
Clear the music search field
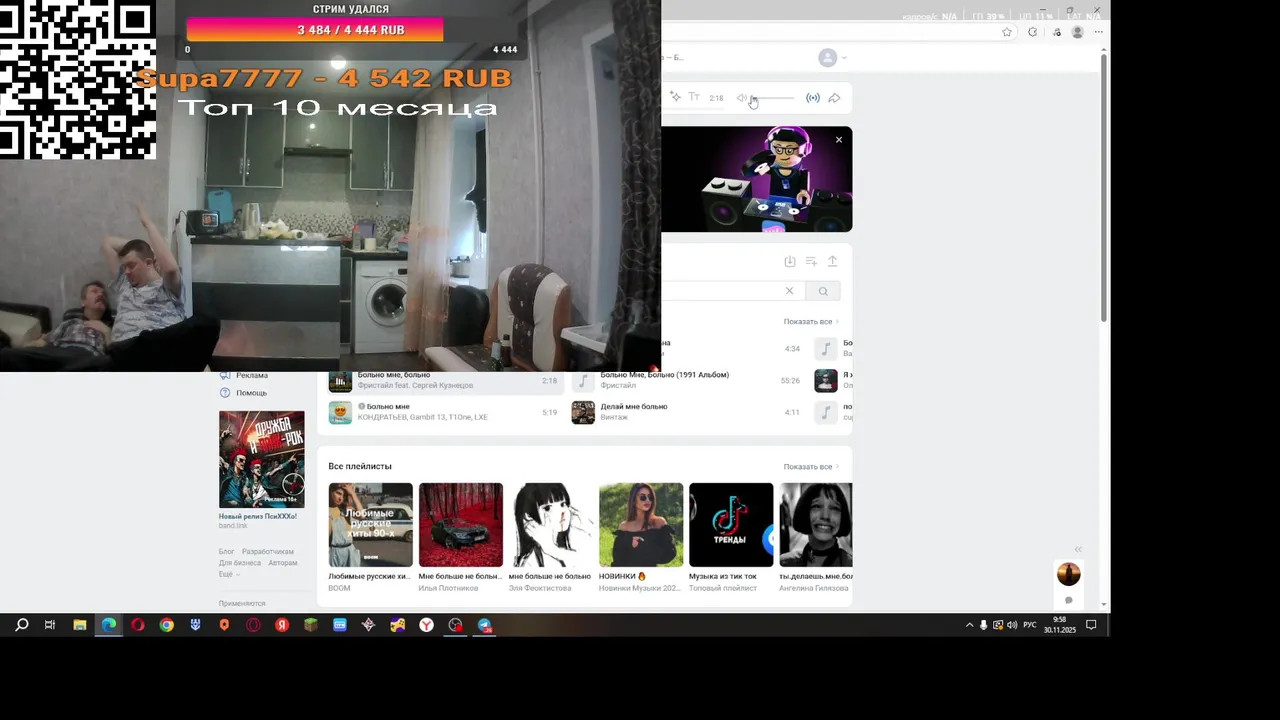pos(789,291)
